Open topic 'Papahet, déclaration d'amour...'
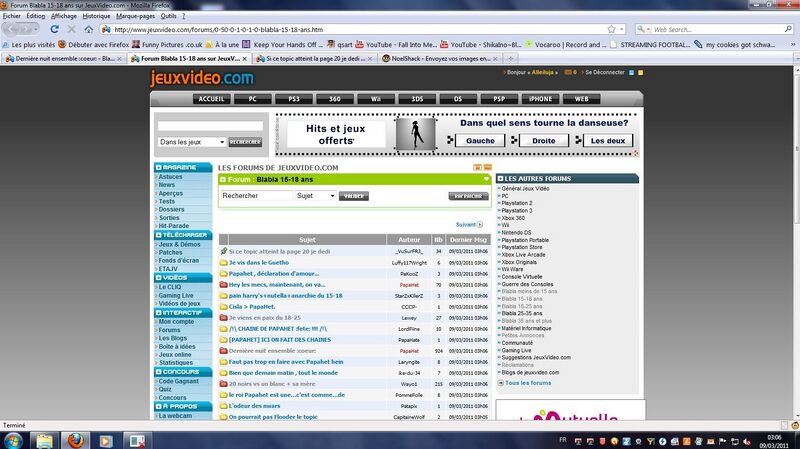This screenshot has width=800, height=449. click(274, 273)
